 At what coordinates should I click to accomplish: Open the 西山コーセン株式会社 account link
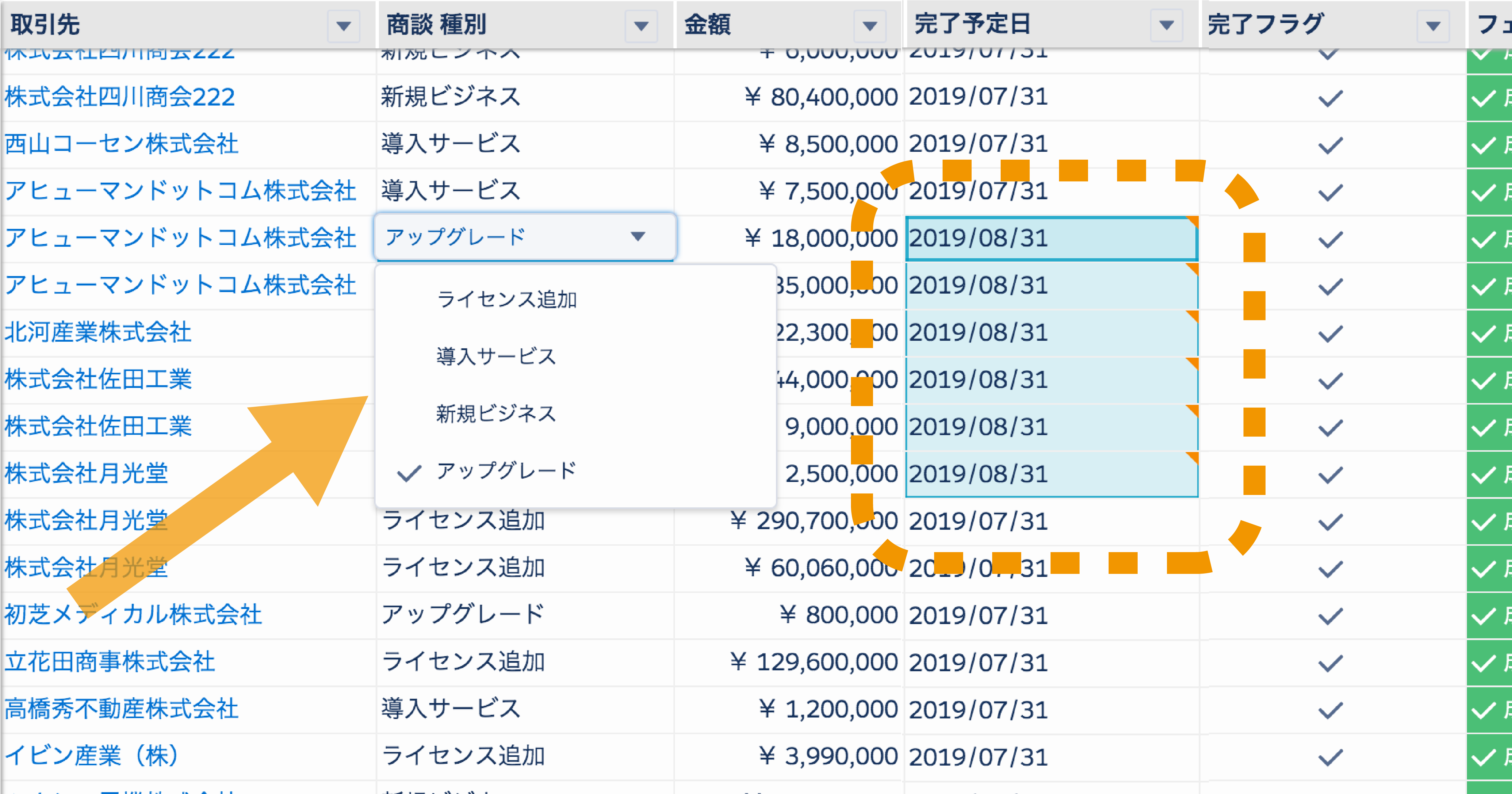point(122,144)
